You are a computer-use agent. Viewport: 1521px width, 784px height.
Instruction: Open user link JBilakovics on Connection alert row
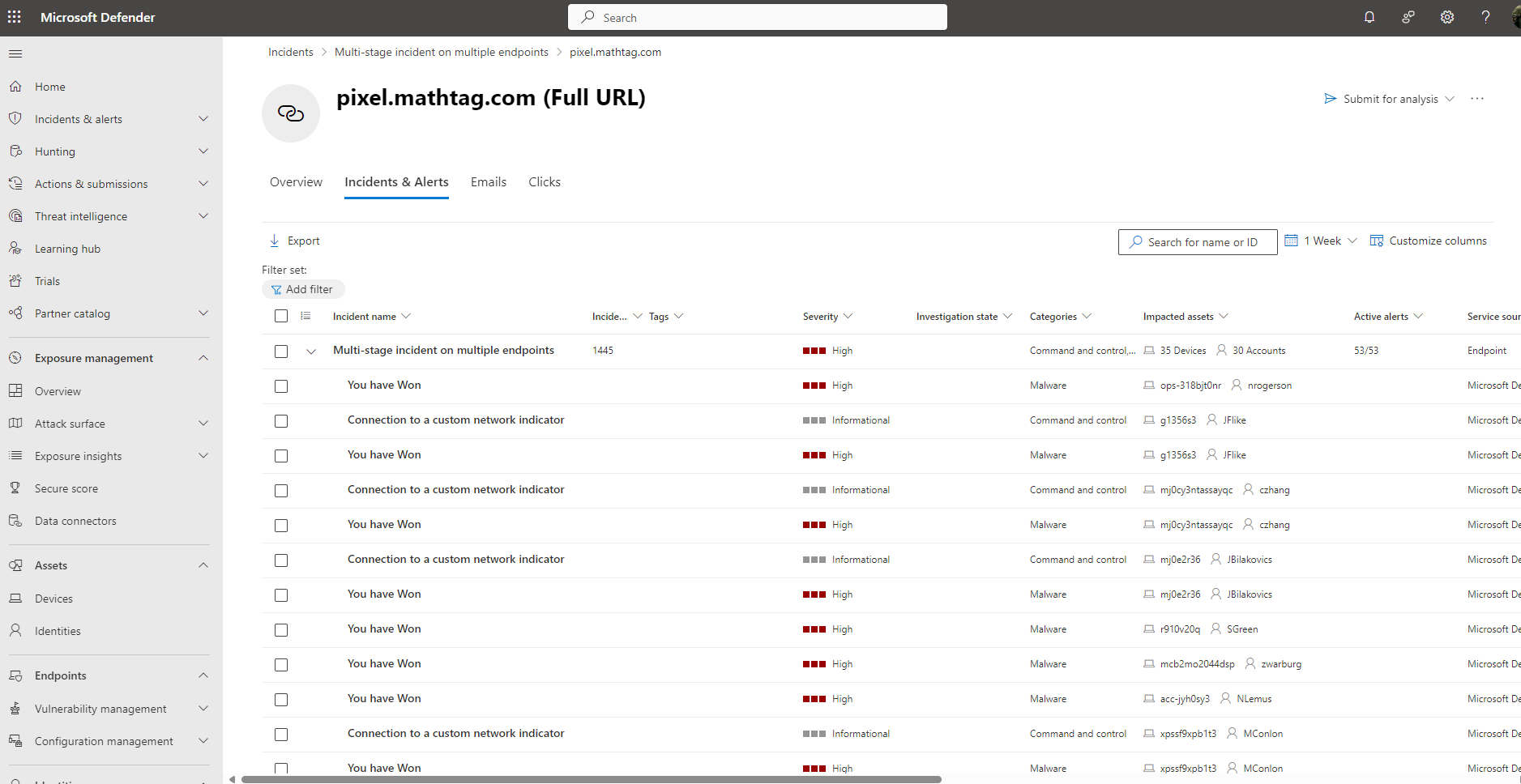coord(1250,560)
